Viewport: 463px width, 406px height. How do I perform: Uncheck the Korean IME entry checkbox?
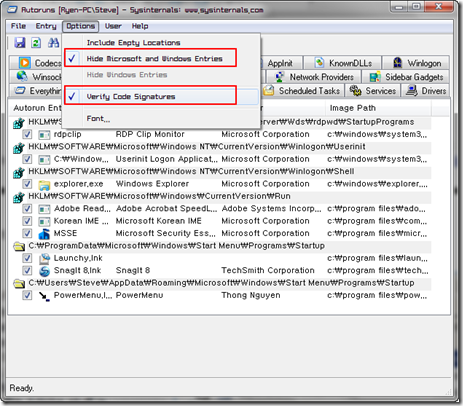coord(27,221)
